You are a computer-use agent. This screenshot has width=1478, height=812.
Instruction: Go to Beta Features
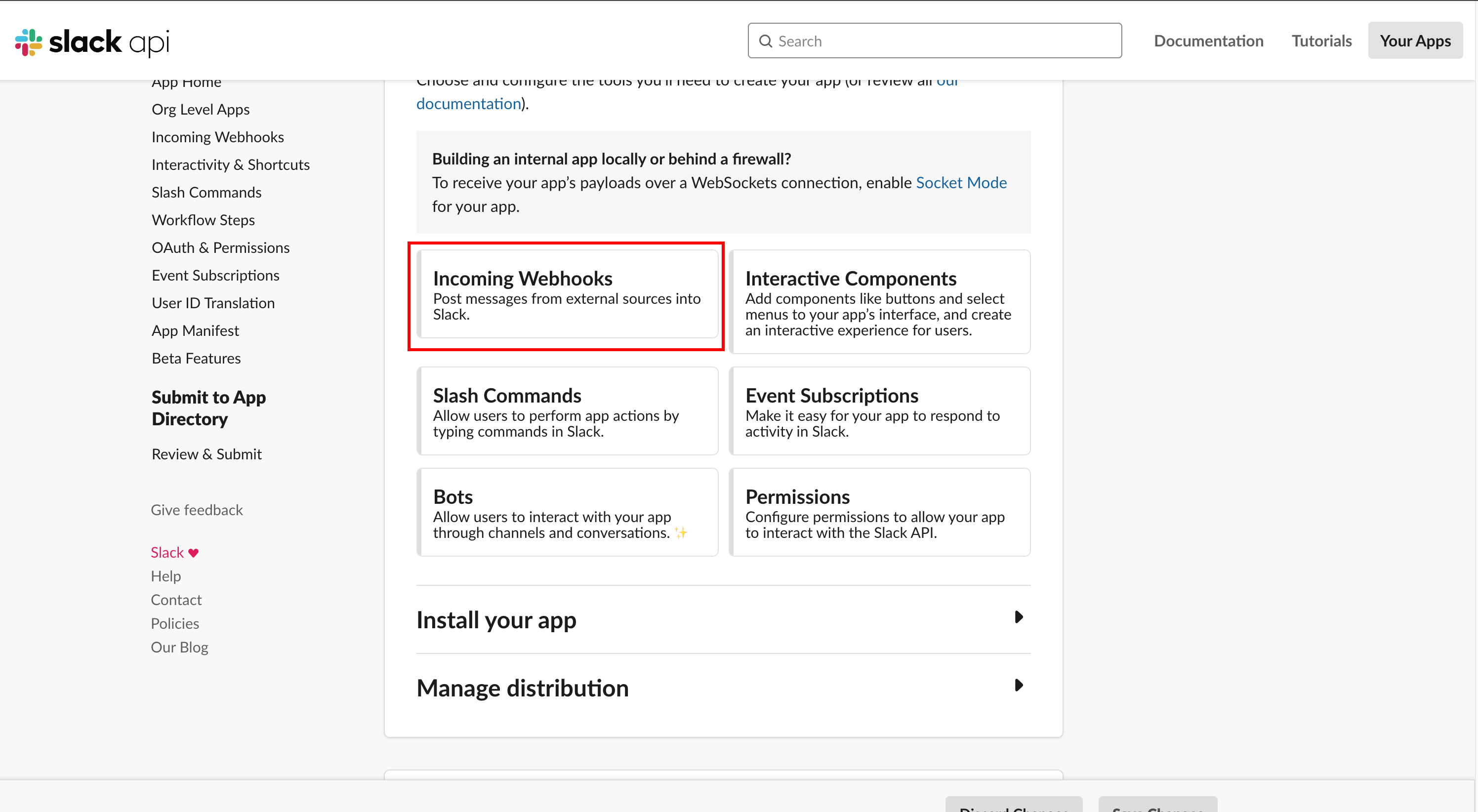[x=196, y=358]
